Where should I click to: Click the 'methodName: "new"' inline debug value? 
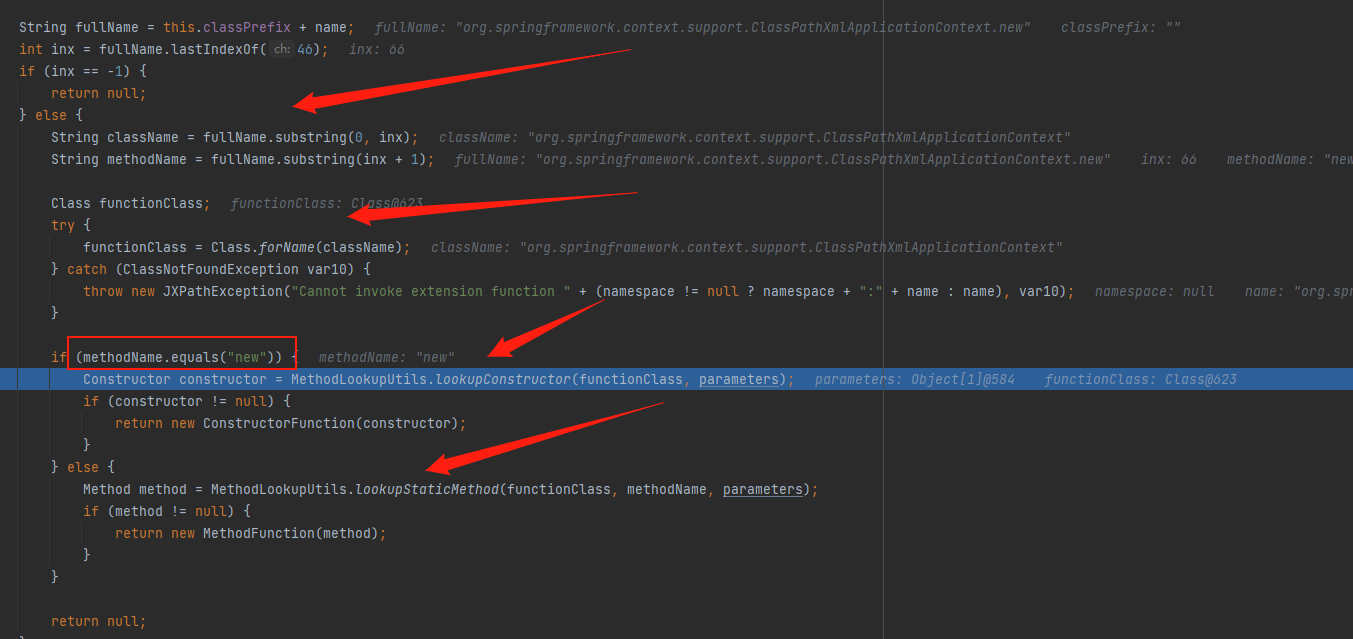click(386, 357)
